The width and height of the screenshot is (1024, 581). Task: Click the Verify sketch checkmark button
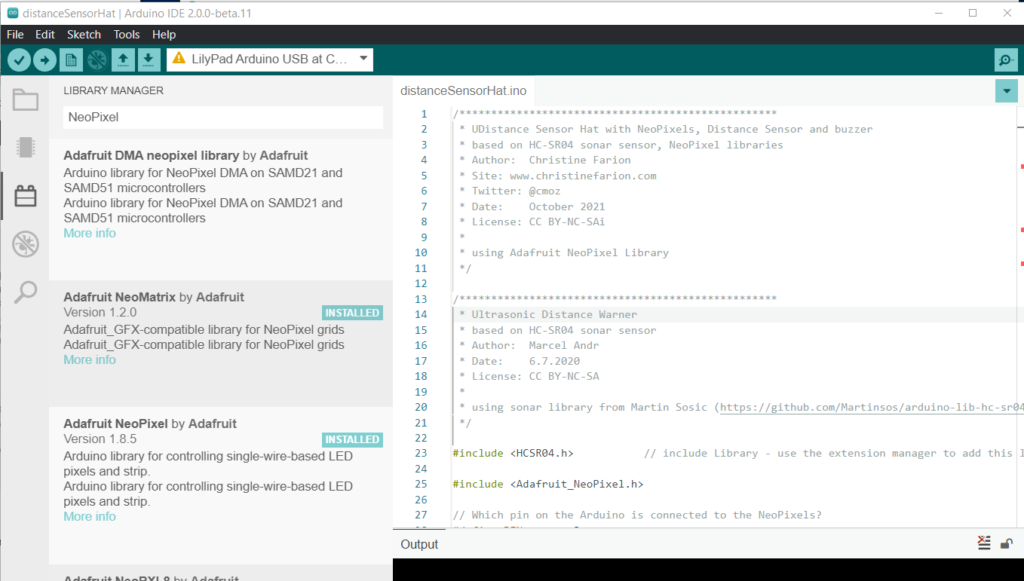click(x=19, y=60)
